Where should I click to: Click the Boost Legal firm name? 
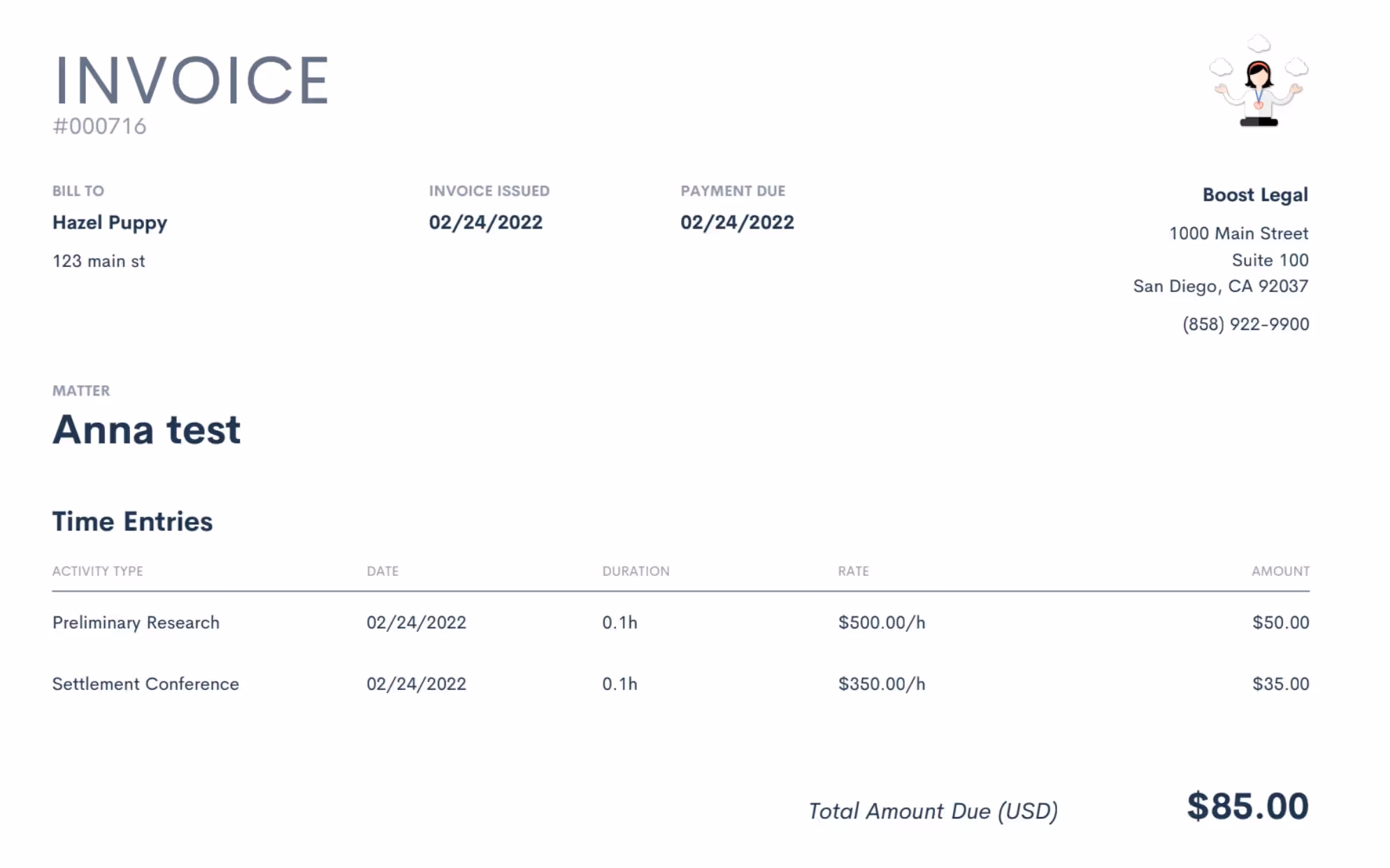pyautogui.click(x=1254, y=195)
